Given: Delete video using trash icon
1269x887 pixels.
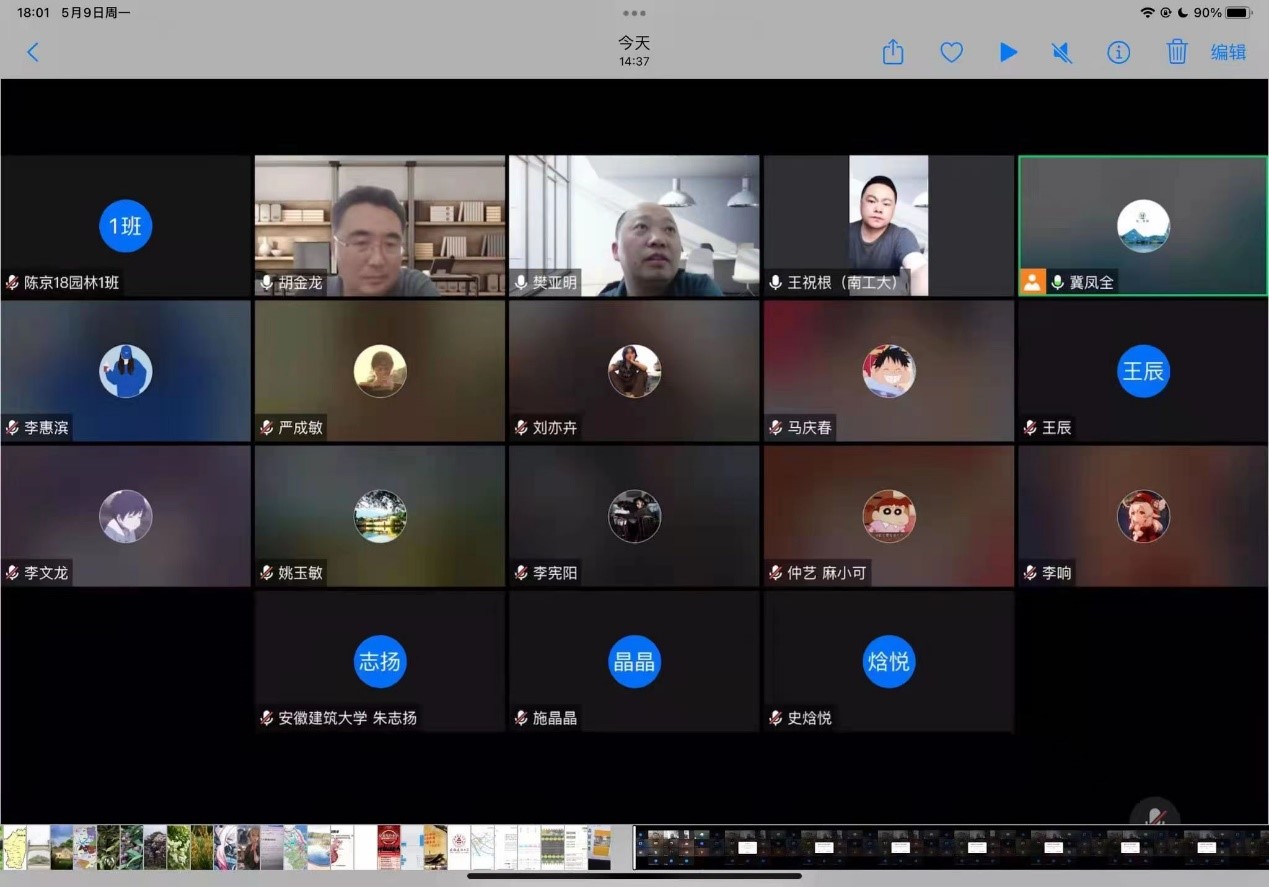Looking at the screenshot, I should (1177, 52).
